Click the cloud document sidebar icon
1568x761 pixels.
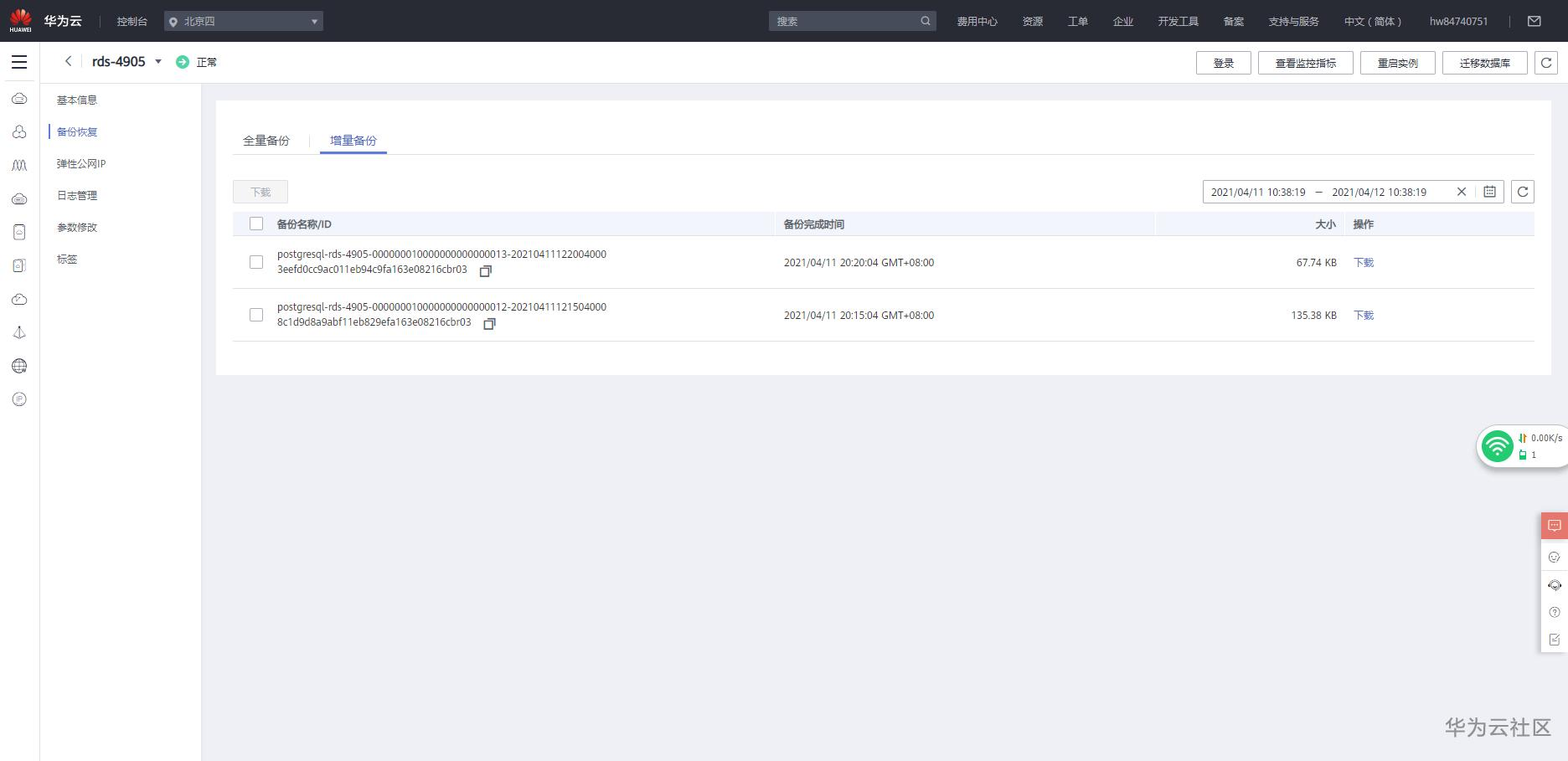19,232
